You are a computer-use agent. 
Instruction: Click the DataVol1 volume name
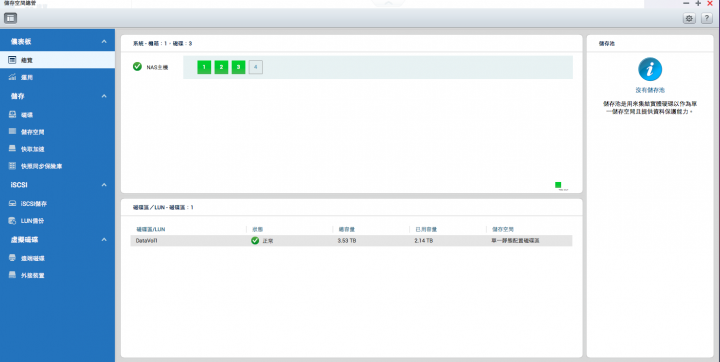(x=146, y=241)
